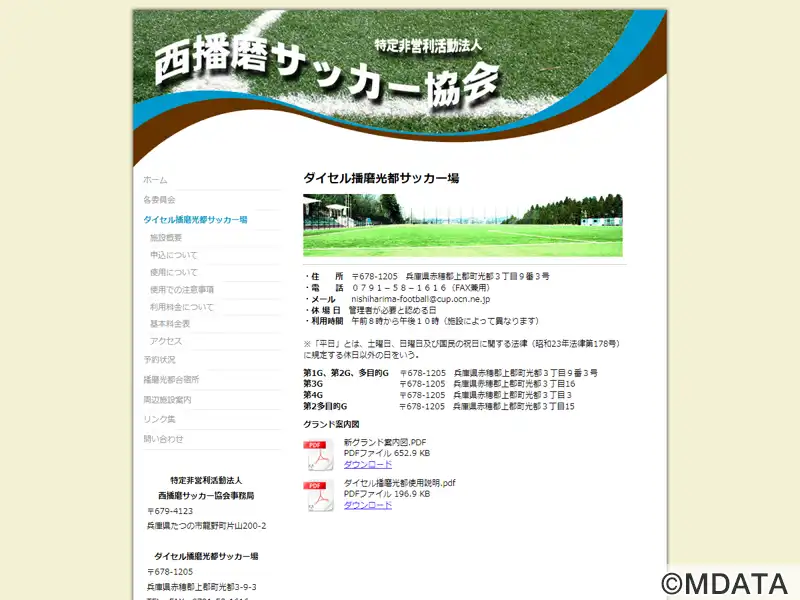The height and width of the screenshot is (600, 800).
Task: Click the email nishiharima-football@cup.ocn.ne.jp
Action: [x=420, y=299]
